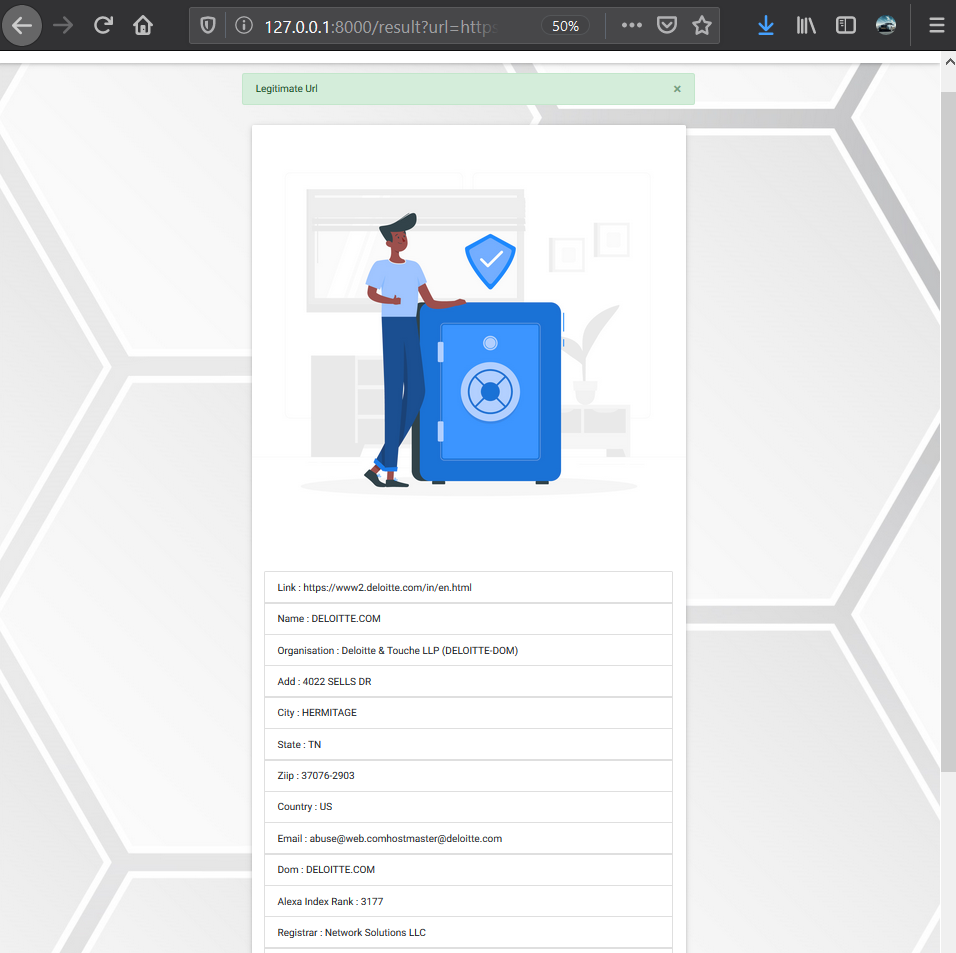Go back to the previous page

tap(23, 26)
